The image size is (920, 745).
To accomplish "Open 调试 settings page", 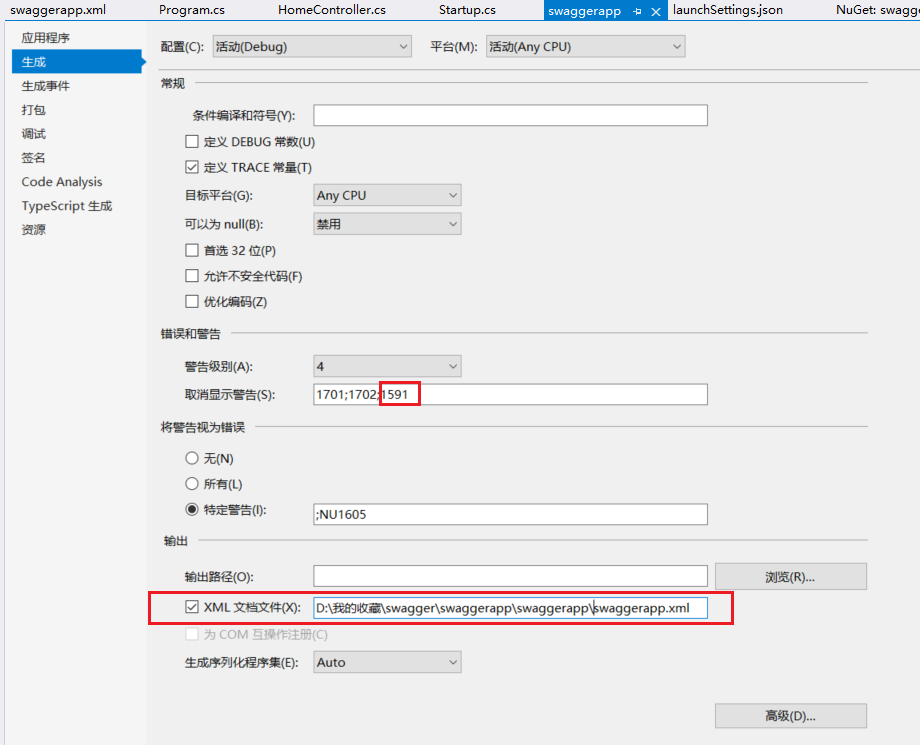I will [x=33, y=134].
